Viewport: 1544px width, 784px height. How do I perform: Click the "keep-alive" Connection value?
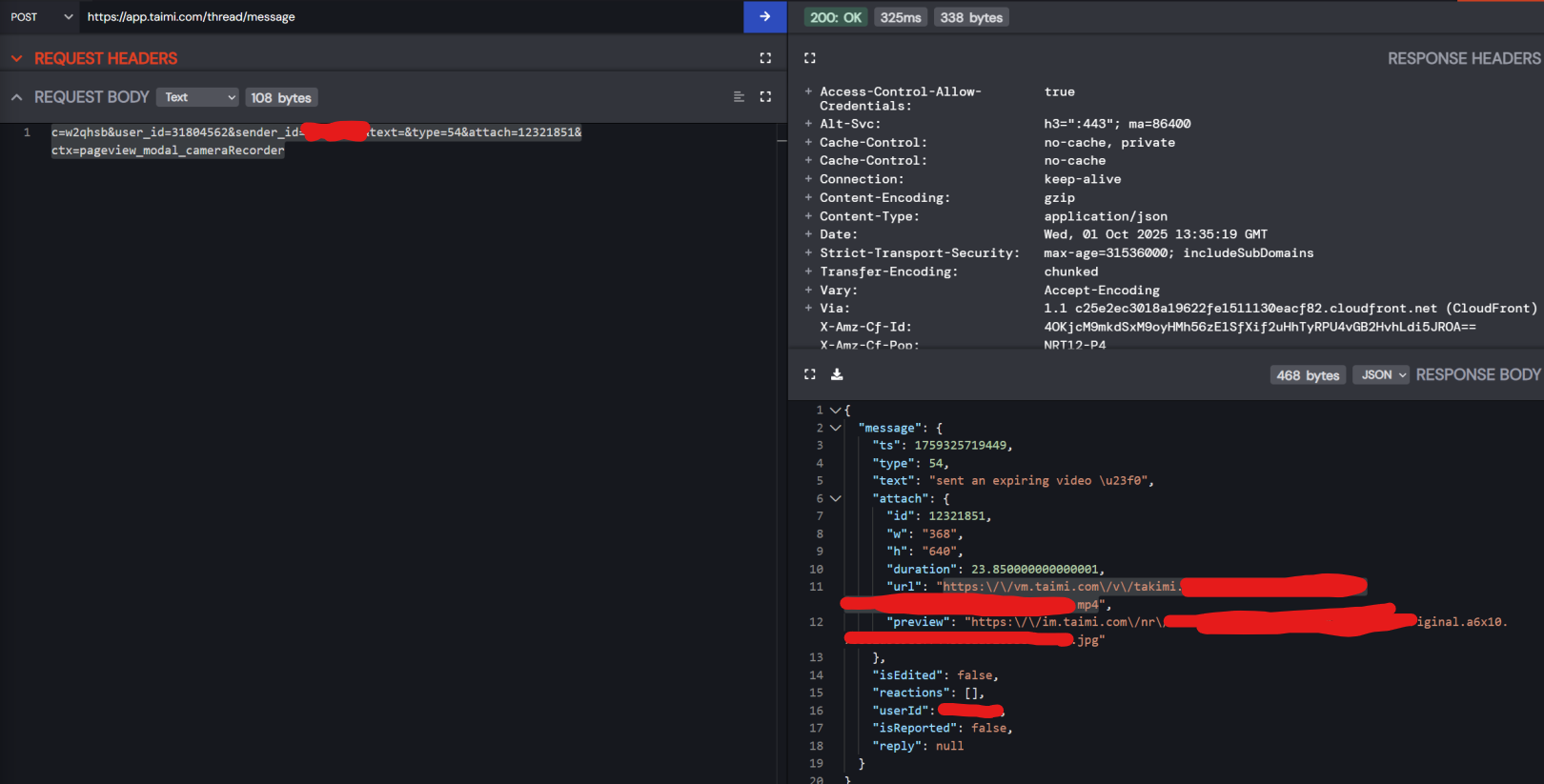[x=1083, y=179]
